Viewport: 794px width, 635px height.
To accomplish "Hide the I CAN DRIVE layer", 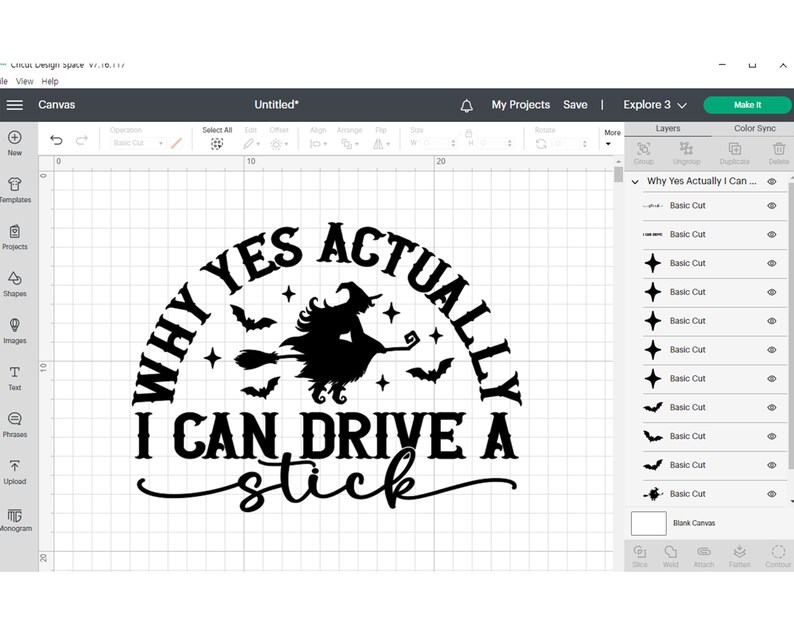I will pos(771,234).
